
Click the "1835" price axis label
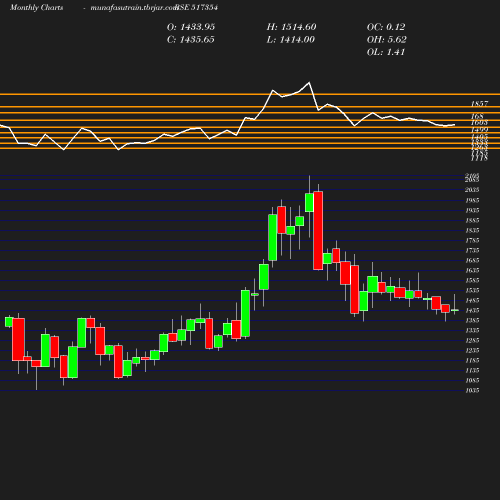click(x=472, y=230)
